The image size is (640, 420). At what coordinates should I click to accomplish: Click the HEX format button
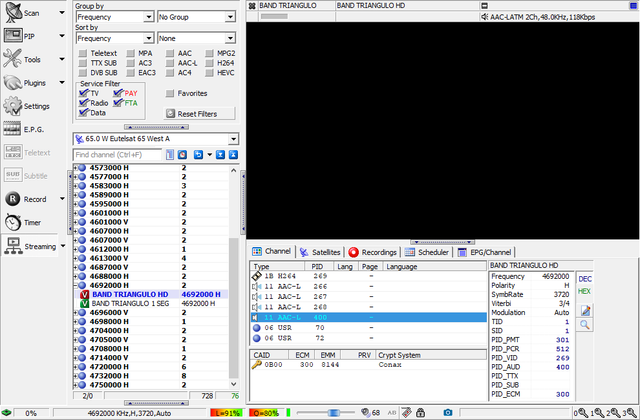coord(584,291)
